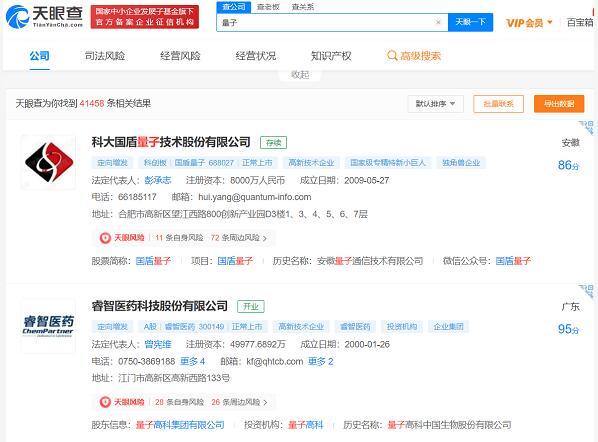This screenshot has height=442, width=598.
Task: Open 科大国盾量子 company logo thumbnail
Action: point(48,162)
